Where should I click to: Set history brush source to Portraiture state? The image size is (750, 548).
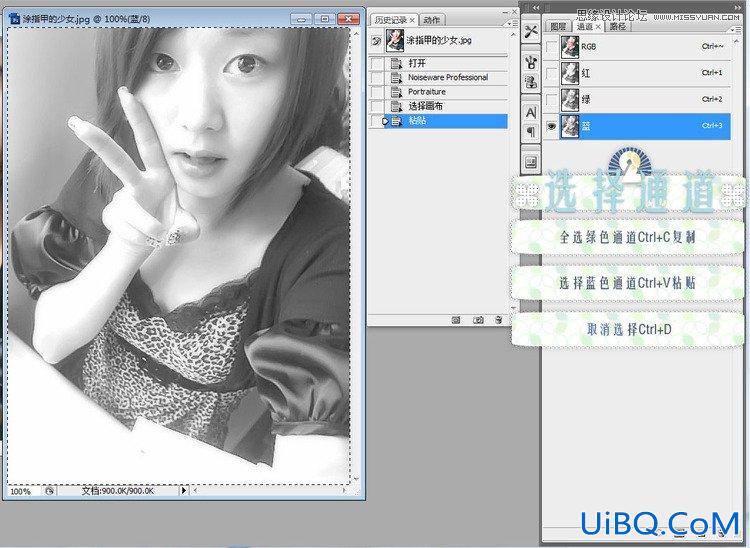point(377,92)
